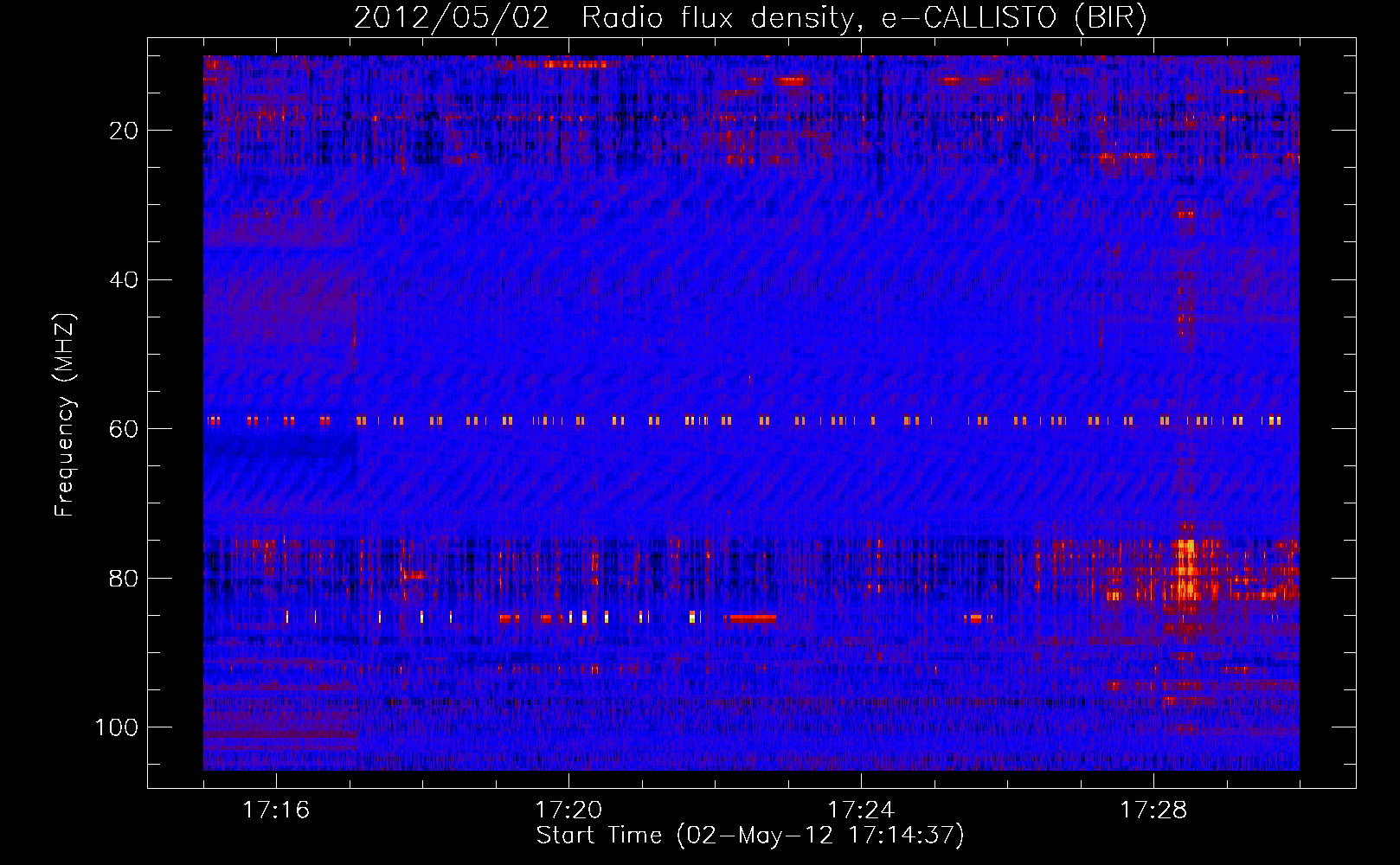Click the 17:20 time tick label
The height and width of the screenshot is (865, 1400).
[568, 811]
